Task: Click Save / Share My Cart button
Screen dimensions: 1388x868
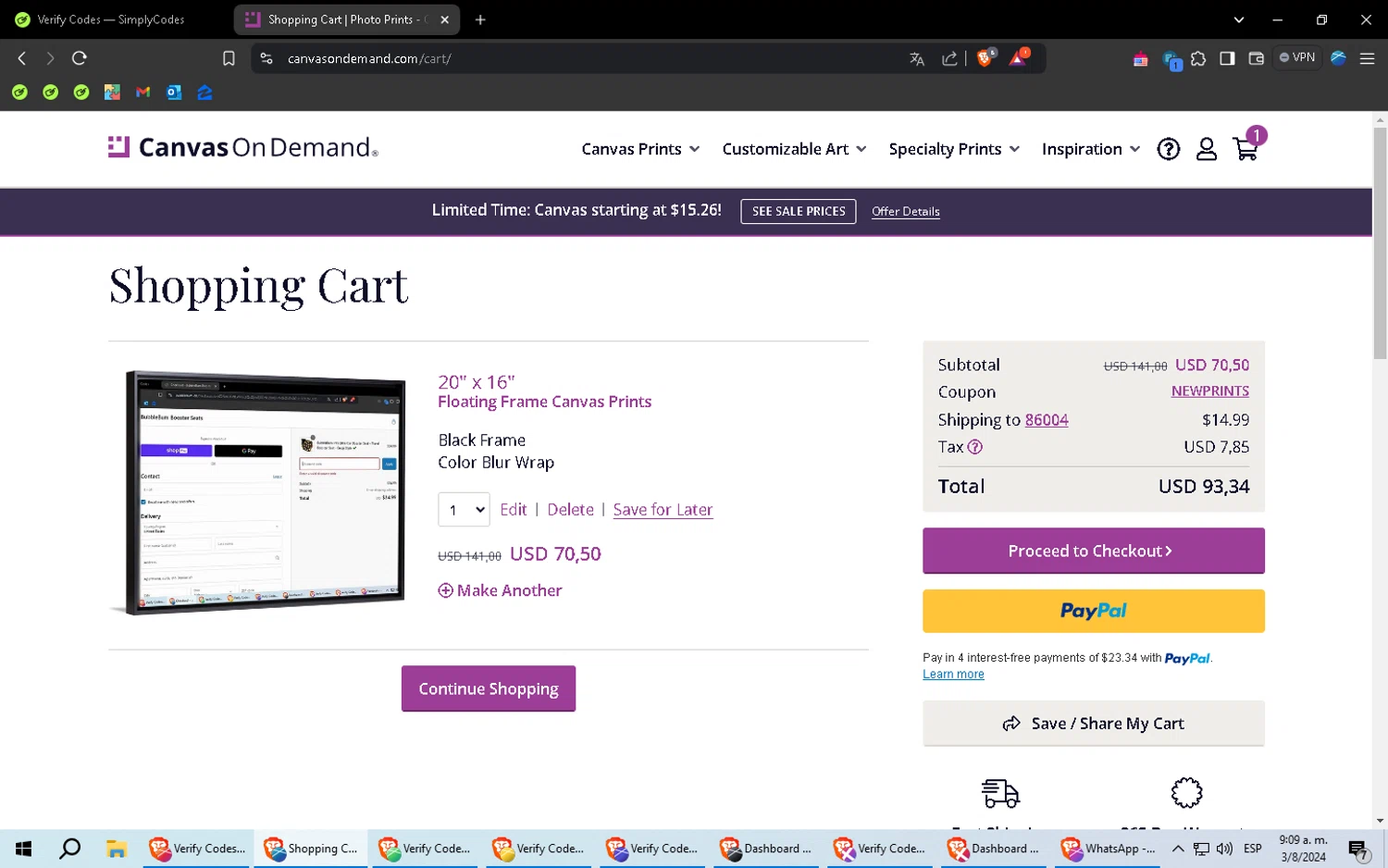Action: pos(1093,724)
